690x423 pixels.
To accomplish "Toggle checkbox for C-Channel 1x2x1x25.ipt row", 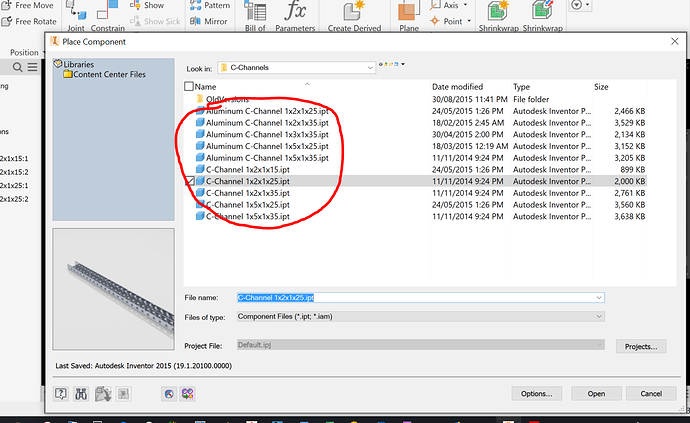I will coord(189,181).
